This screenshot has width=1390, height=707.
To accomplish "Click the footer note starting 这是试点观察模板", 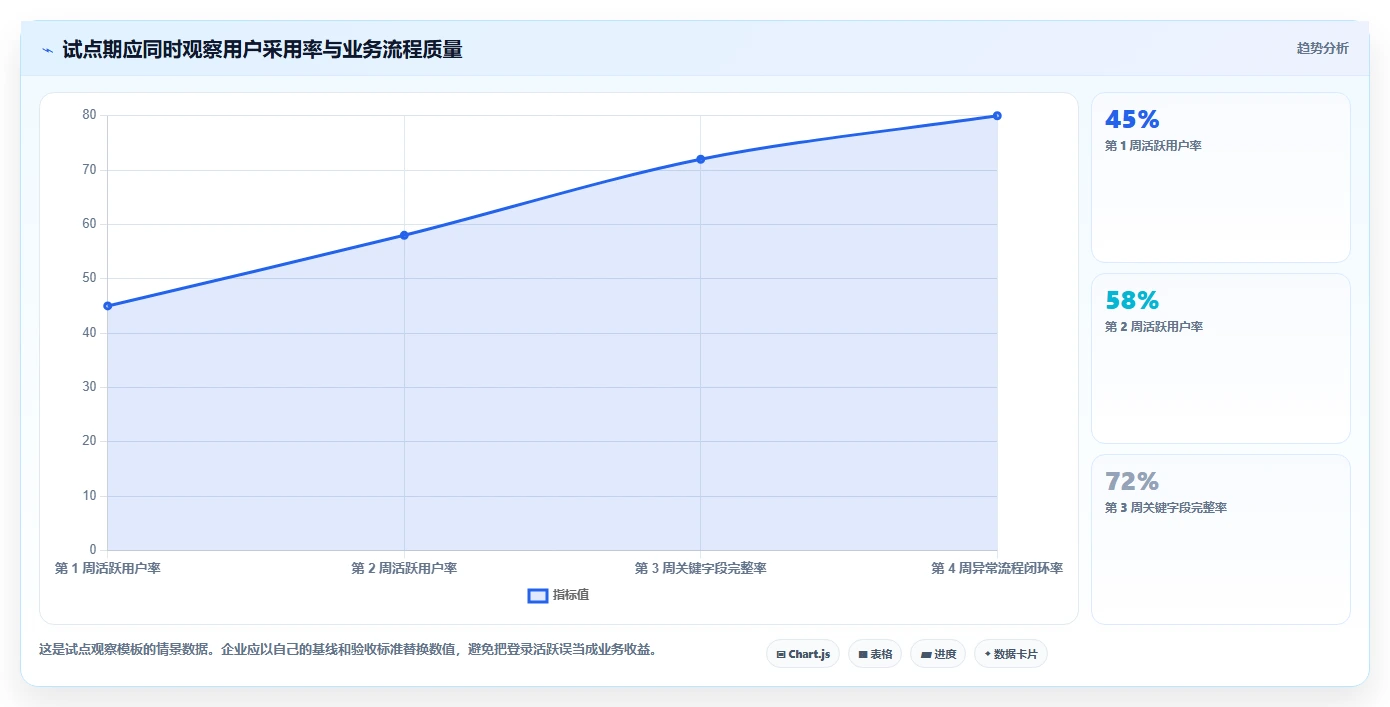I will coord(348,649).
